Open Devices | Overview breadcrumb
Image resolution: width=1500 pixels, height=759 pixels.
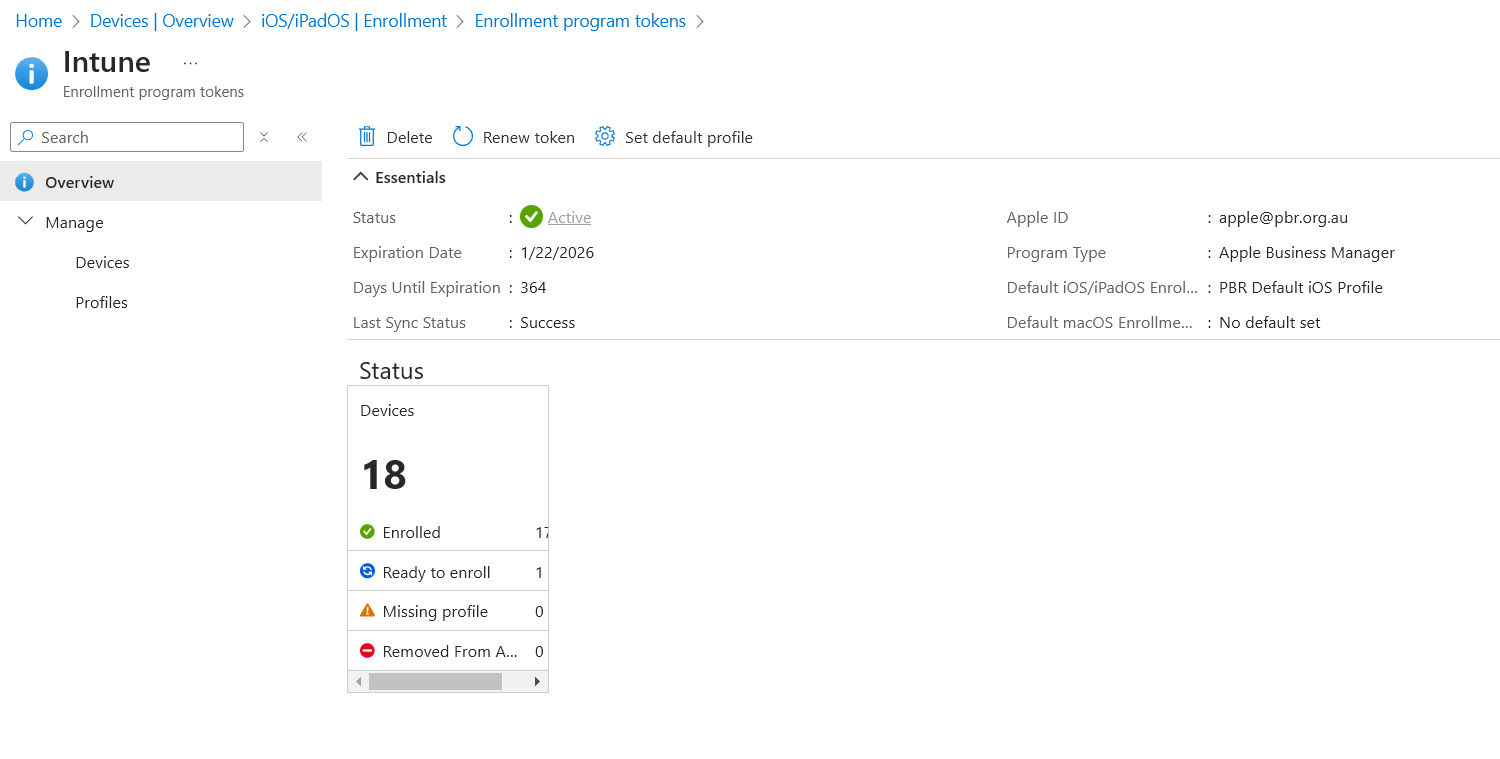pos(162,21)
